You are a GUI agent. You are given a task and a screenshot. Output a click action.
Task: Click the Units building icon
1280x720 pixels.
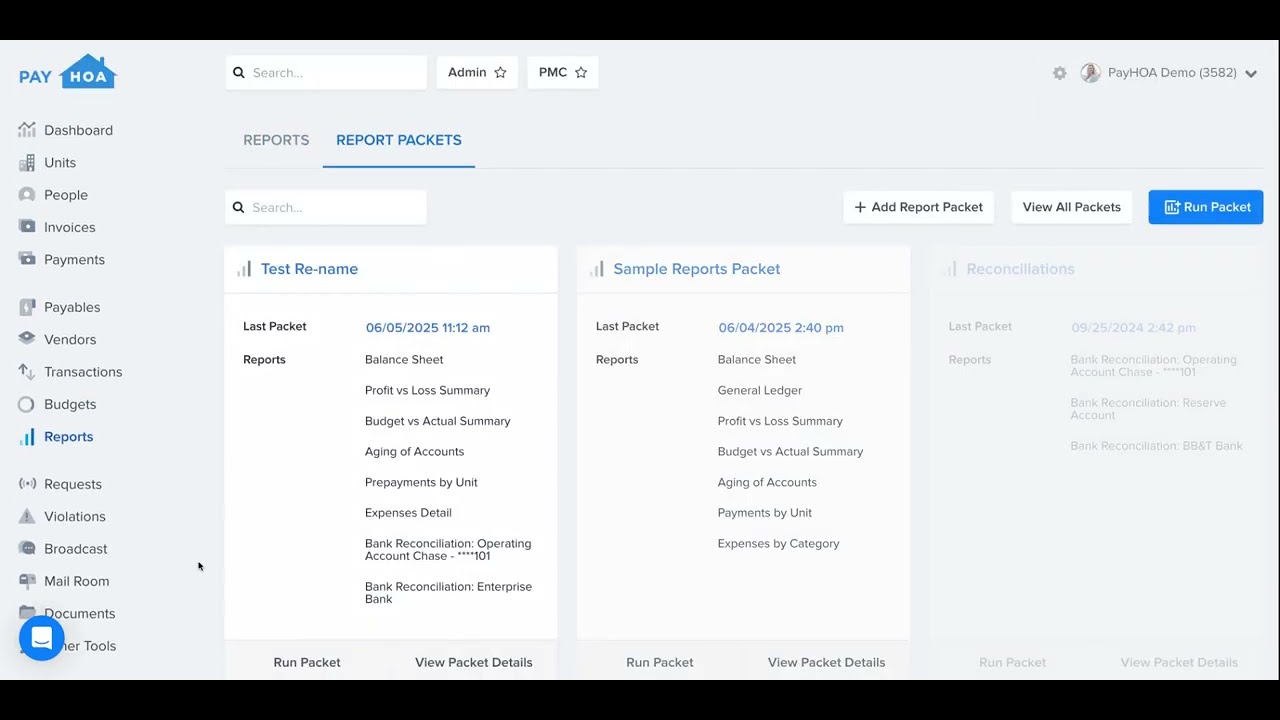27,162
